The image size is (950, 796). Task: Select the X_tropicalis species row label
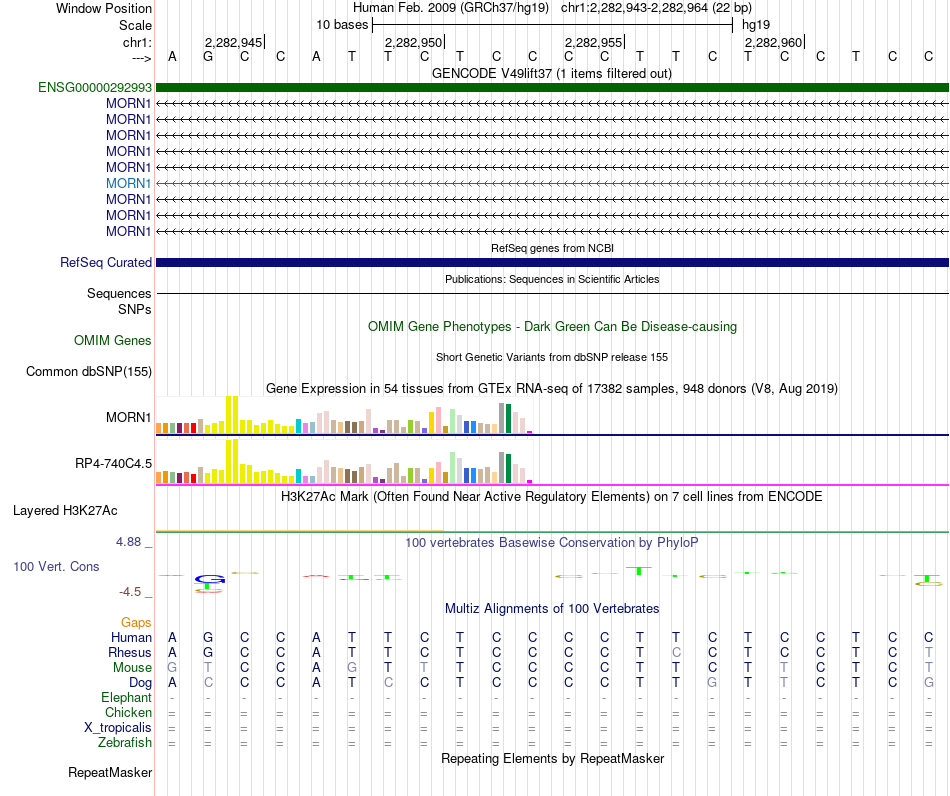[118, 728]
